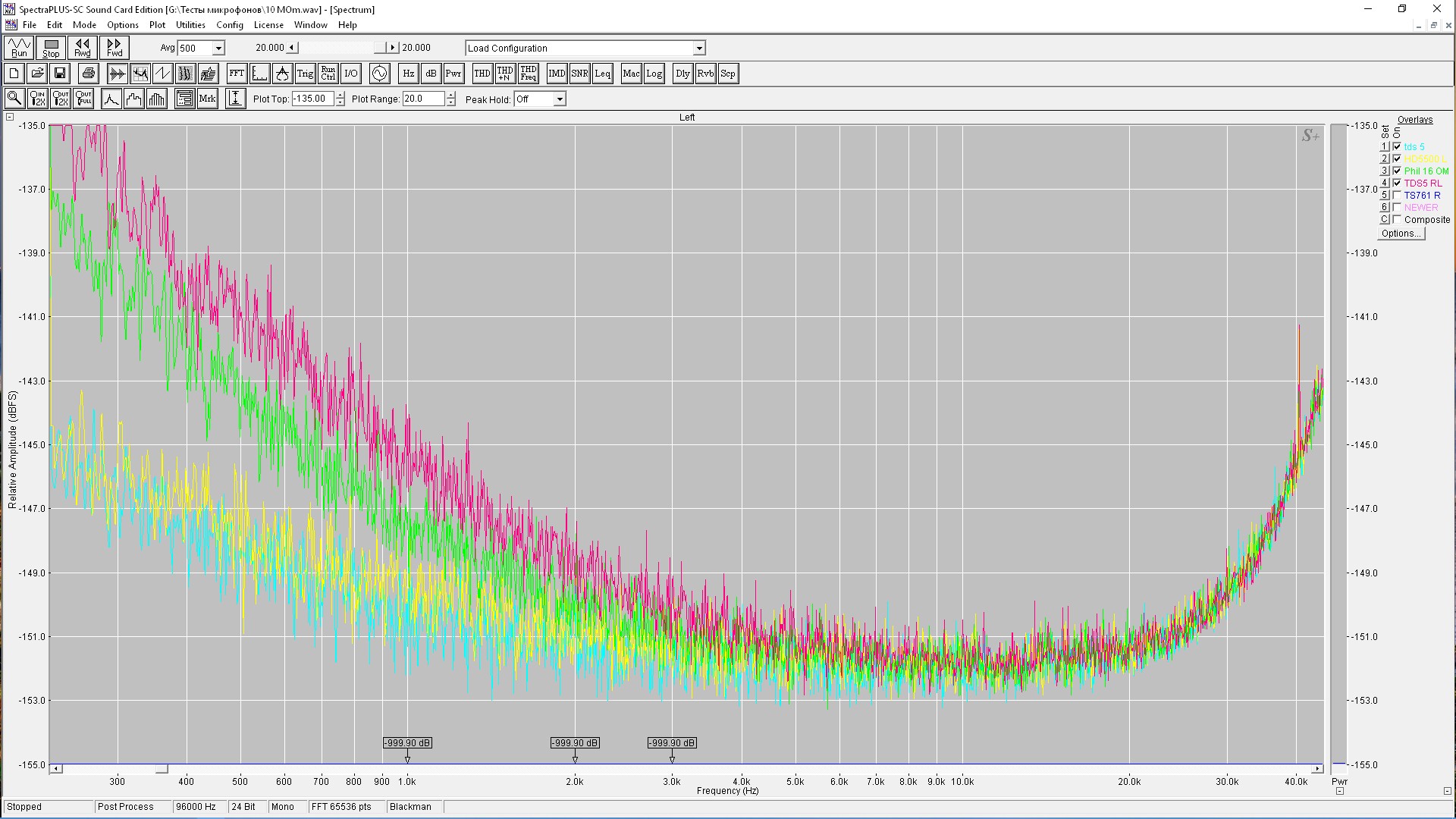Image resolution: width=1456 pixels, height=819 pixels.
Task: Click the Plot Top input field
Action: pyautogui.click(x=312, y=99)
